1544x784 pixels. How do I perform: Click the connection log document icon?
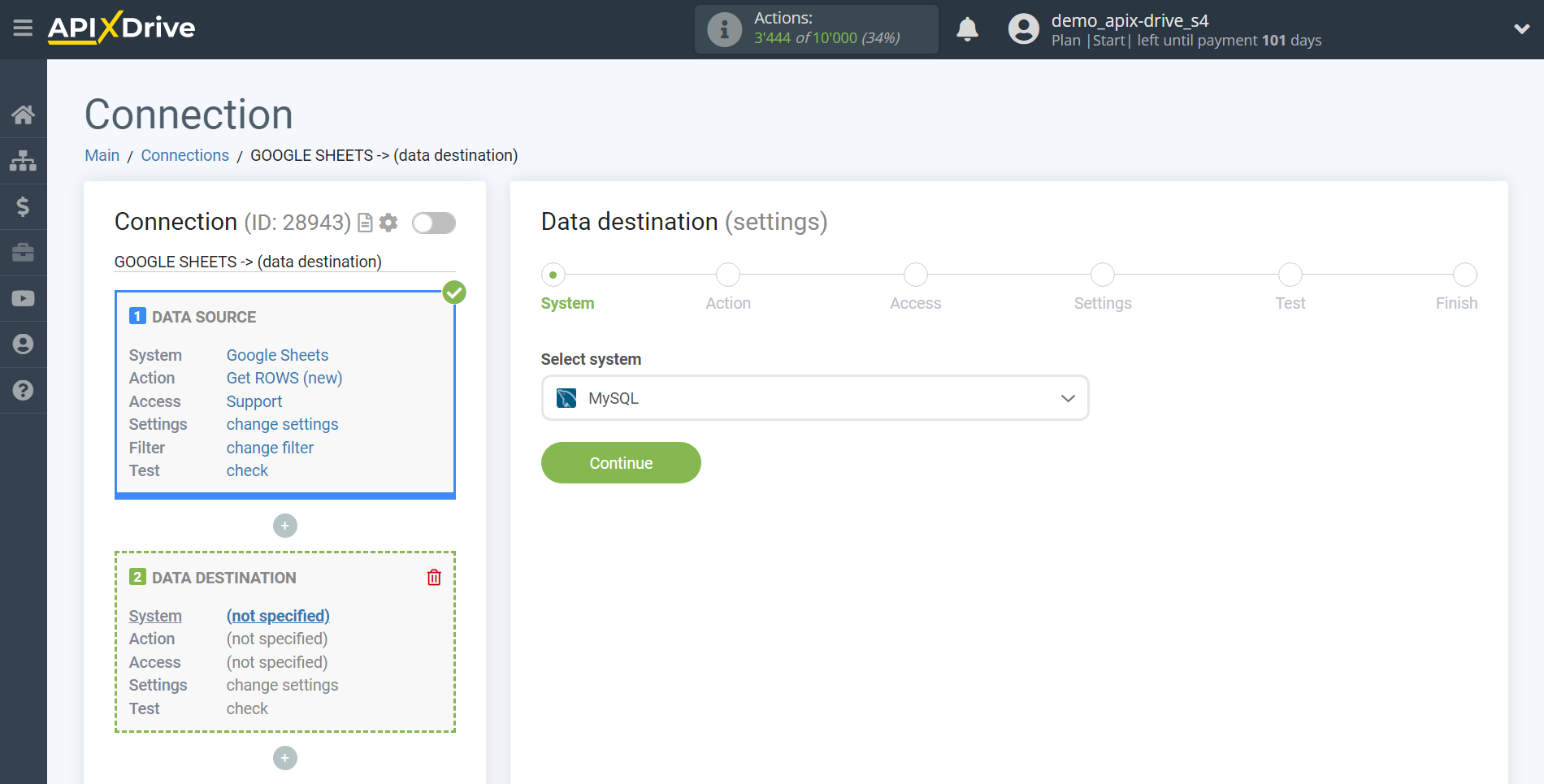[365, 223]
